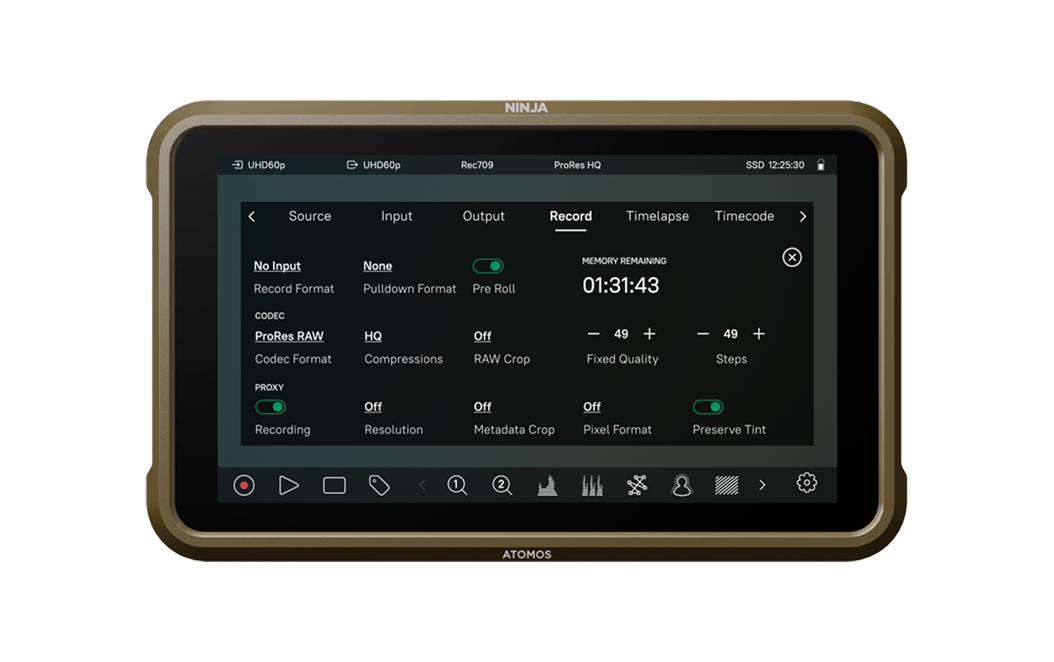Toggle the Pre Roll switch
This screenshot has width=1054, height=662.
point(488,266)
